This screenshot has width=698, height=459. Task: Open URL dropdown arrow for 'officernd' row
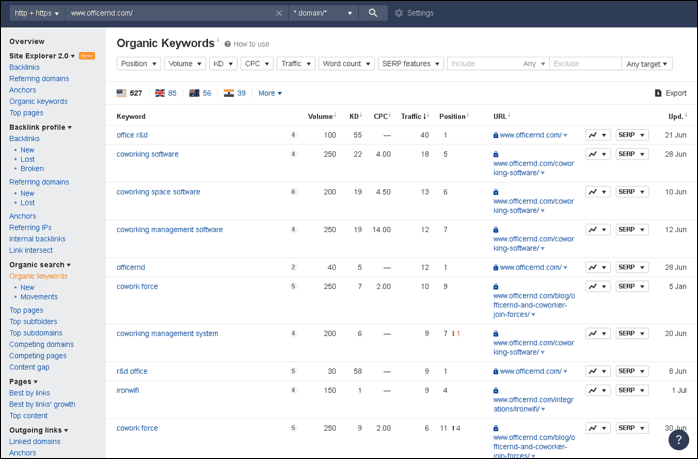pos(565,268)
